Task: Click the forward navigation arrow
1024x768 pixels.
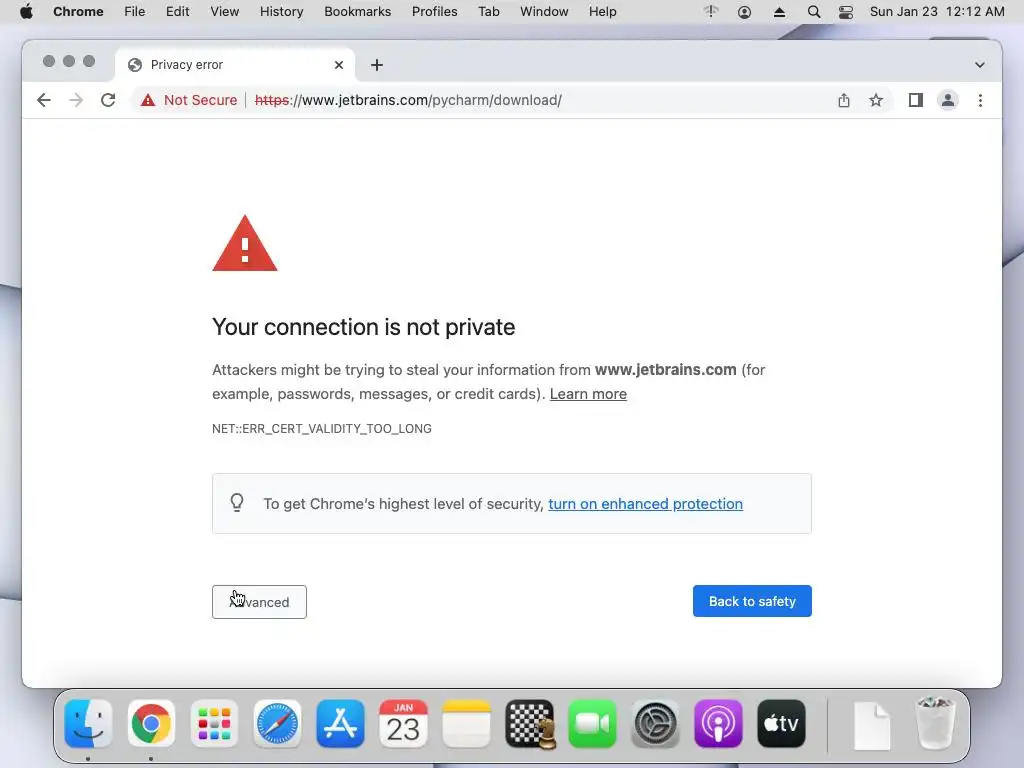Action: [x=76, y=100]
